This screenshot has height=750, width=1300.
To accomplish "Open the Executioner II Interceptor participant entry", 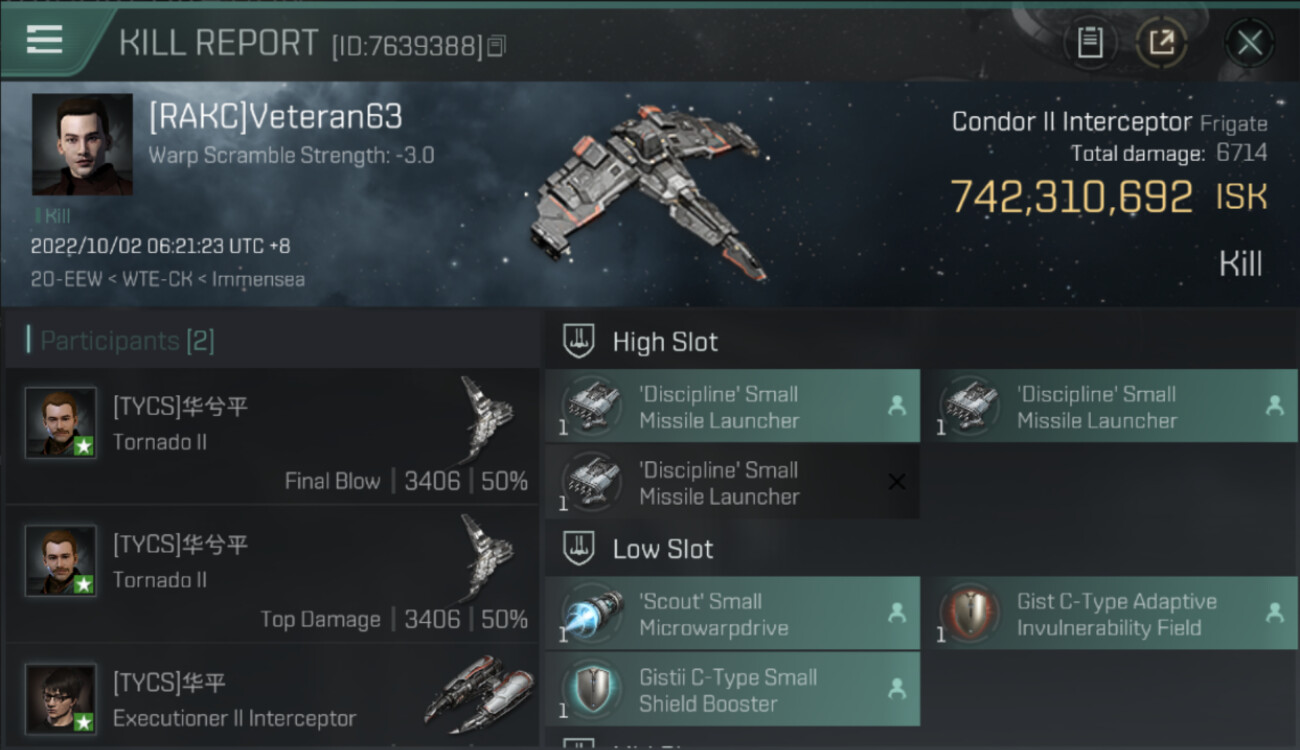I will pyautogui.click(x=272, y=698).
